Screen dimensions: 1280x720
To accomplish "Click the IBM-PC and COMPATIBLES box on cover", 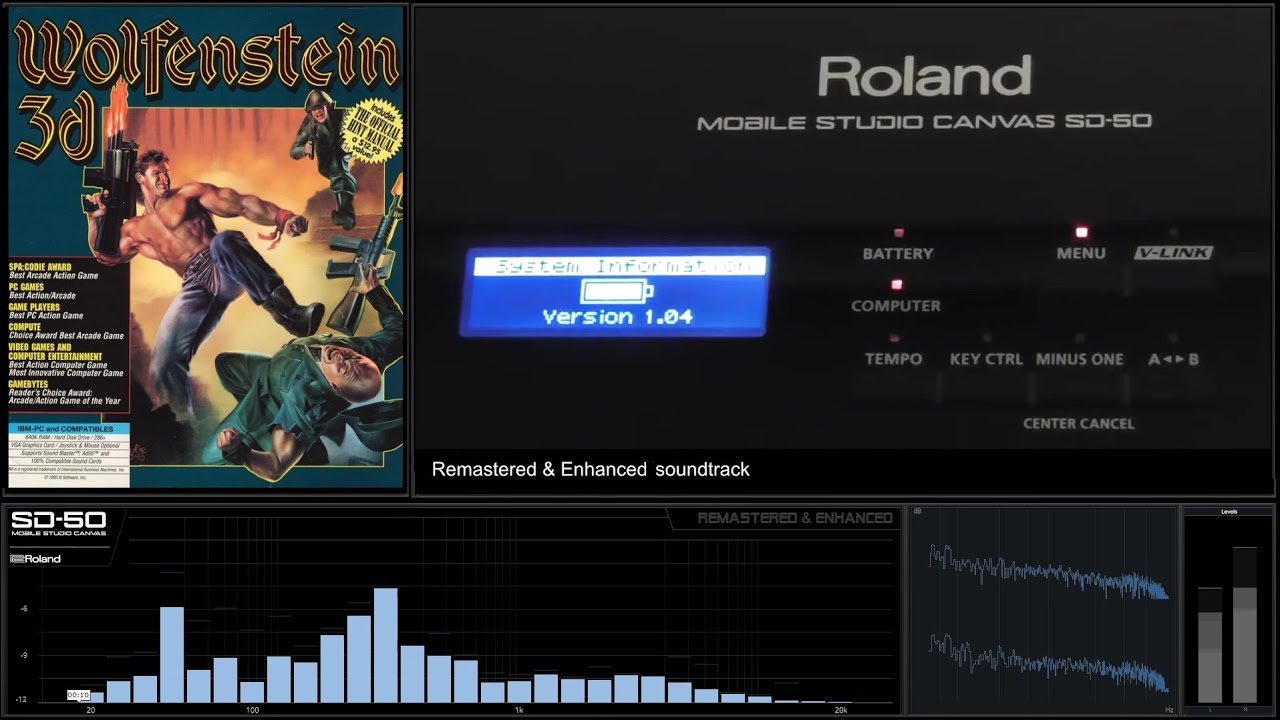I will pyautogui.click(x=69, y=455).
